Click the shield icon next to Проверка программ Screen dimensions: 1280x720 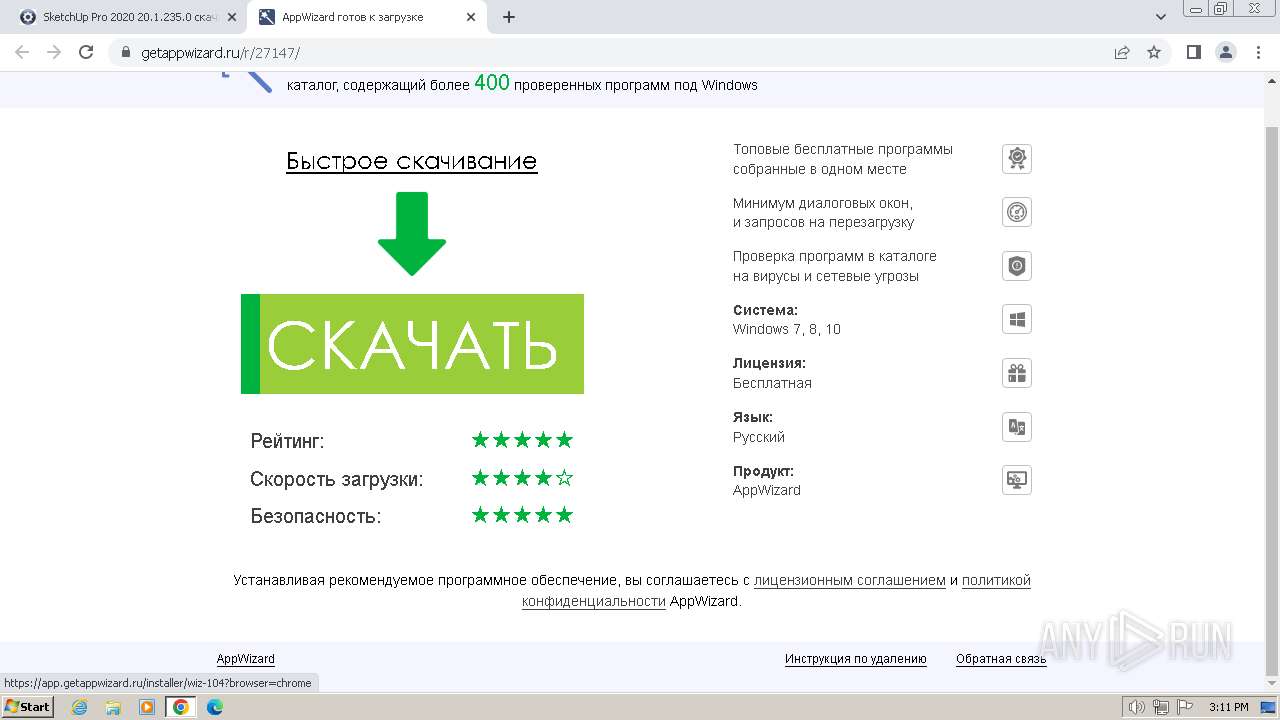point(1017,266)
